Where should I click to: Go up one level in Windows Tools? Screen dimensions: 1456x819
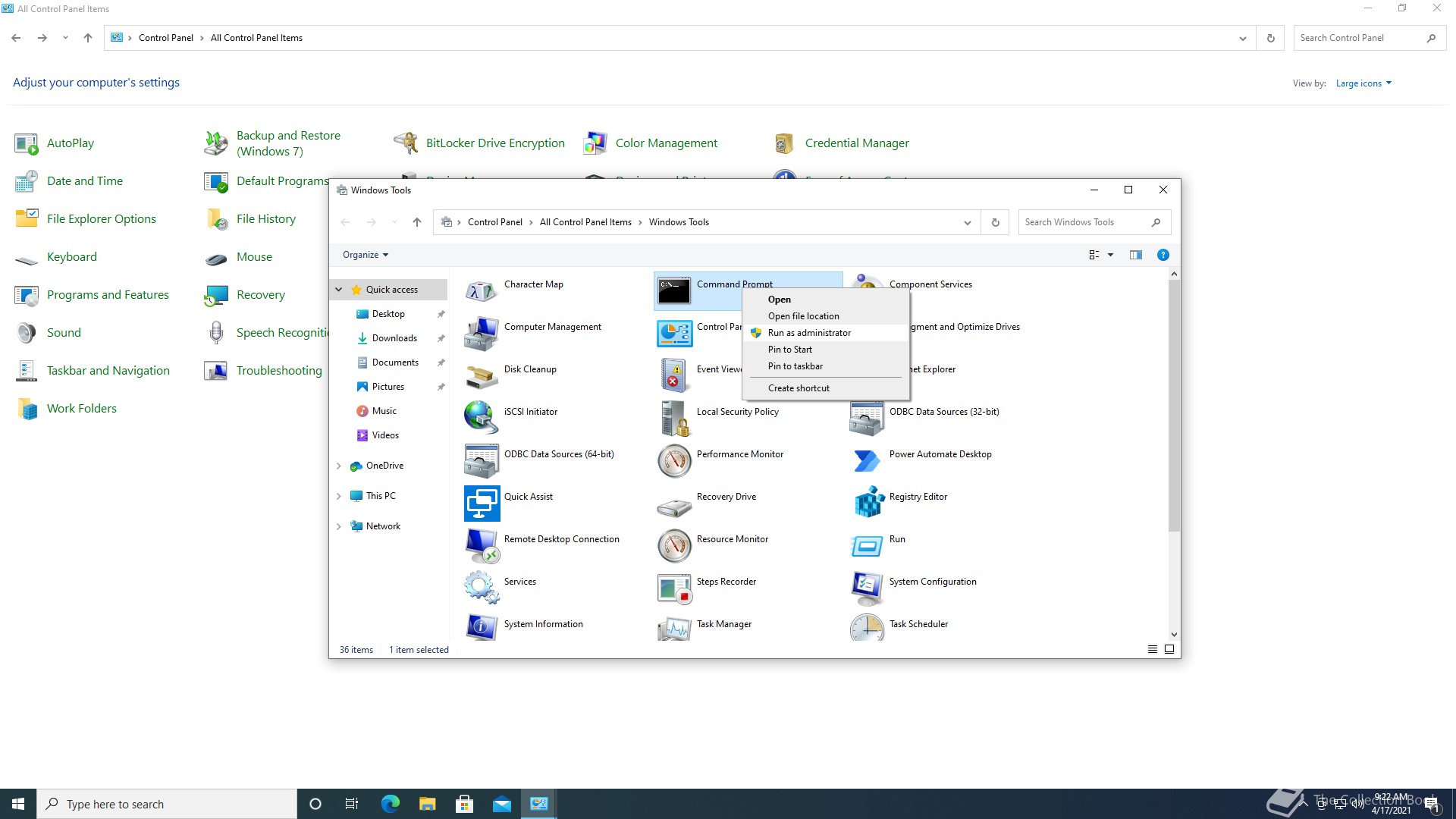click(x=416, y=222)
